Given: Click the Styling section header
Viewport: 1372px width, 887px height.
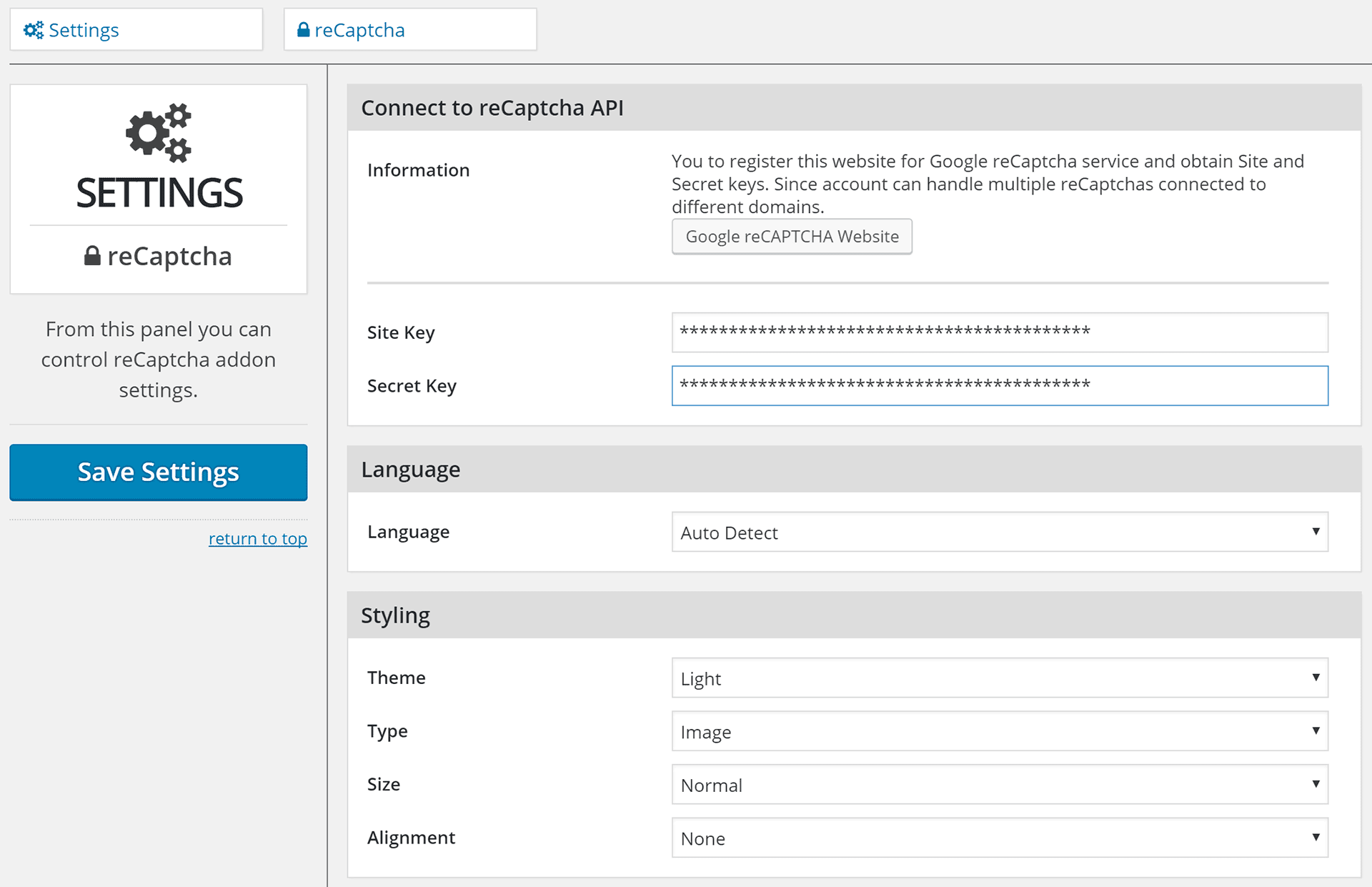Looking at the screenshot, I should tap(854, 615).
